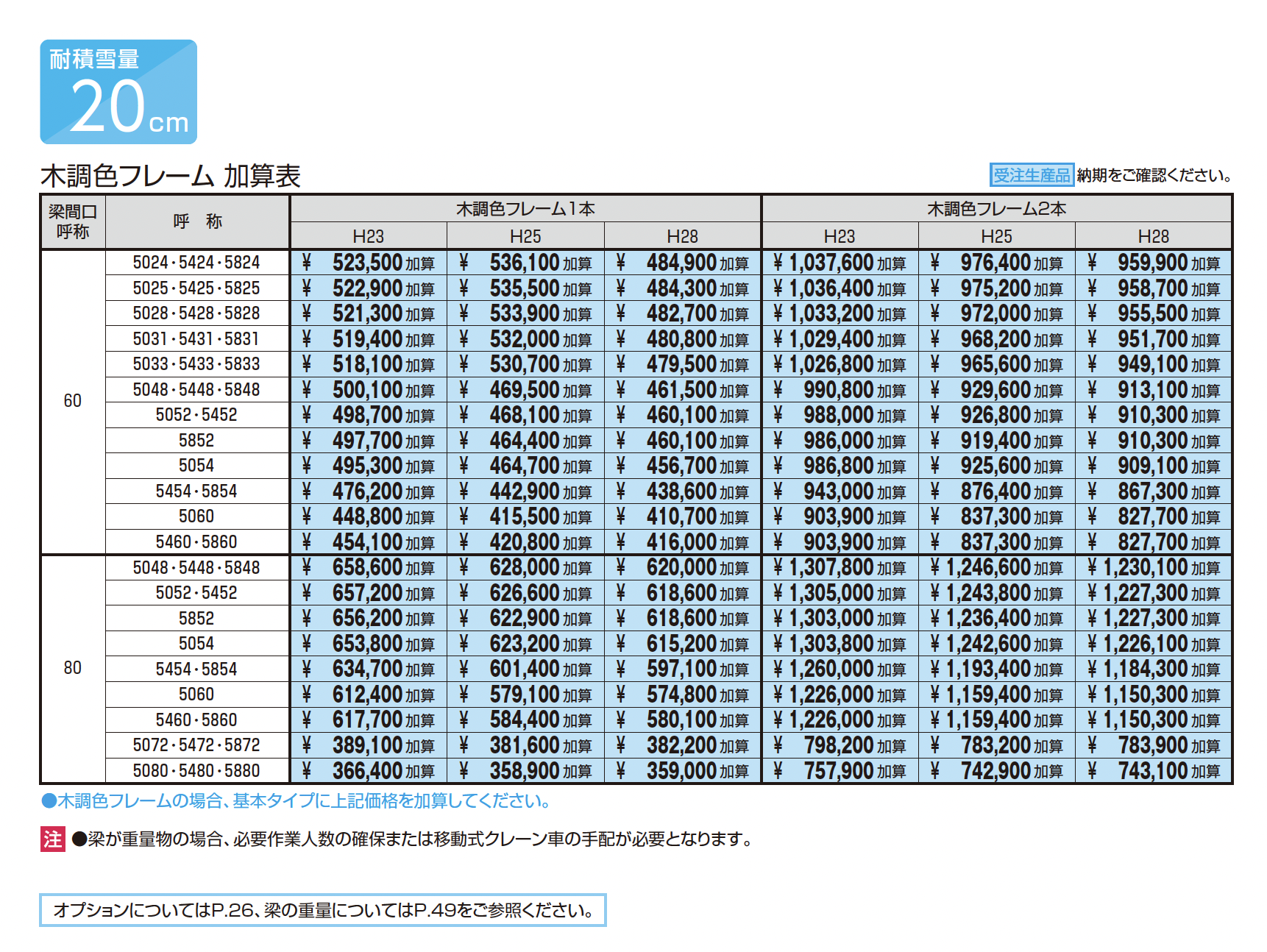
Task: Select the 木調色フレーム2本 column group header
Action: (x=996, y=209)
